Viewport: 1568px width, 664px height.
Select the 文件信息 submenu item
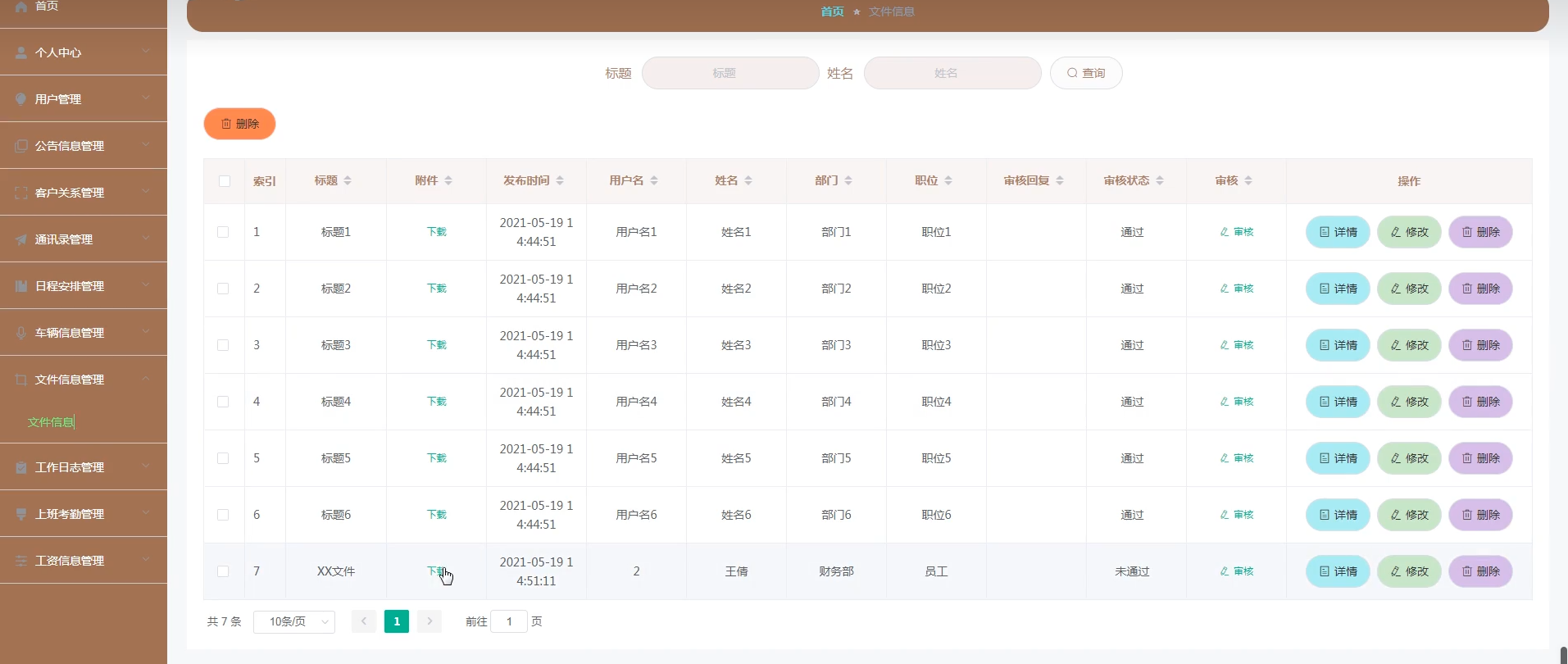coord(51,422)
